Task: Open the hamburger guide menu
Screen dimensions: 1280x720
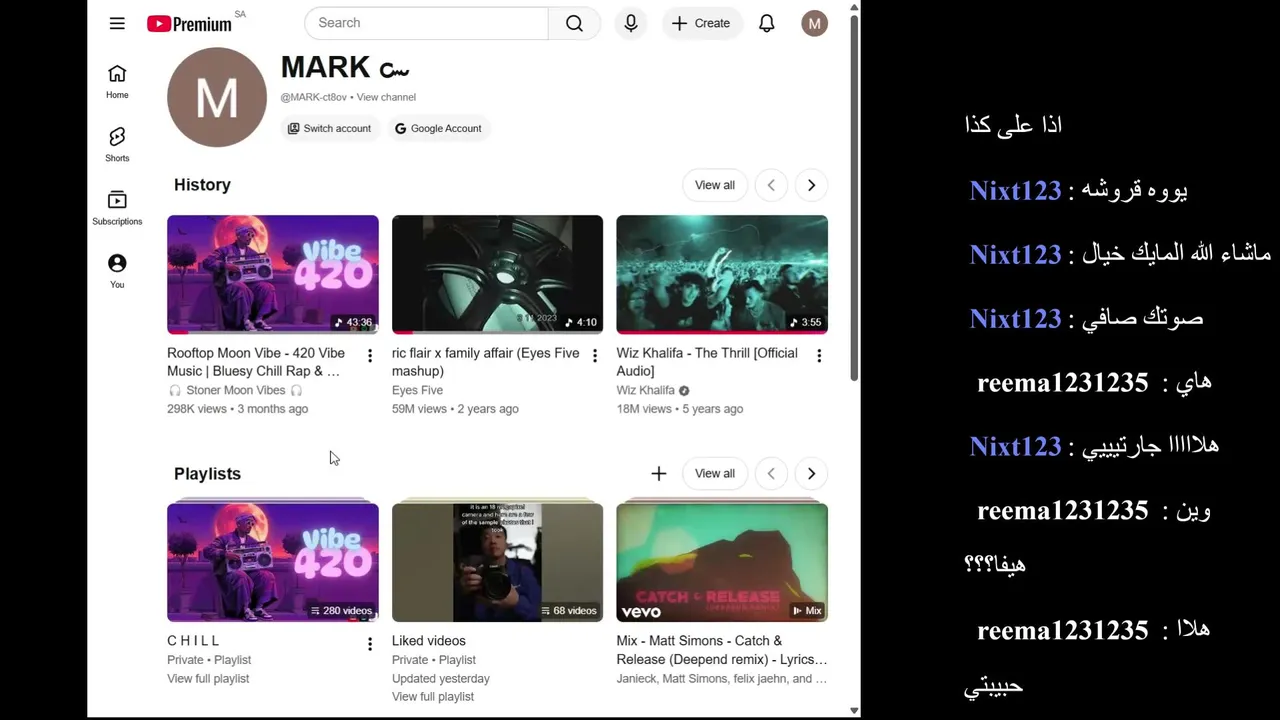Action: pos(117,23)
